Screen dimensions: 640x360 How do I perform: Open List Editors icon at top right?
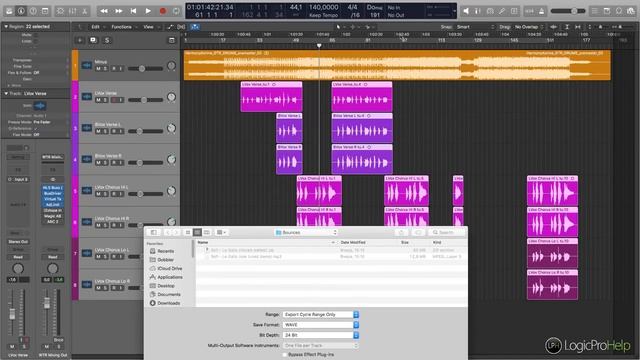pyautogui.click(x=595, y=11)
